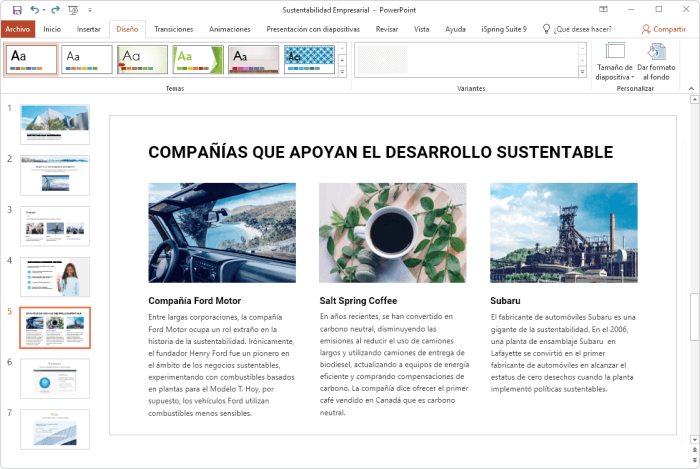
Task: Click the slide title COMPAÑÍAS QUE APOYAN
Action: click(x=380, y=152)
